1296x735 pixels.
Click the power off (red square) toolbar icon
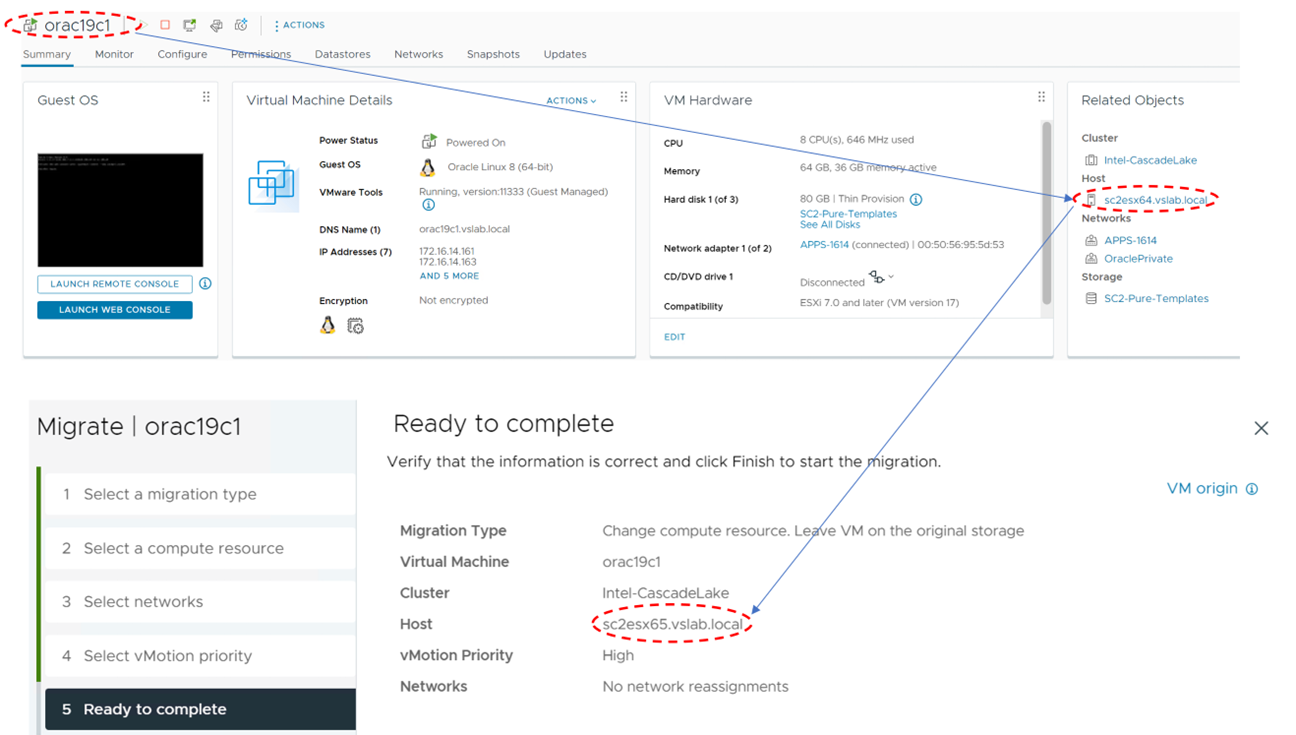[x=165, y=25]
